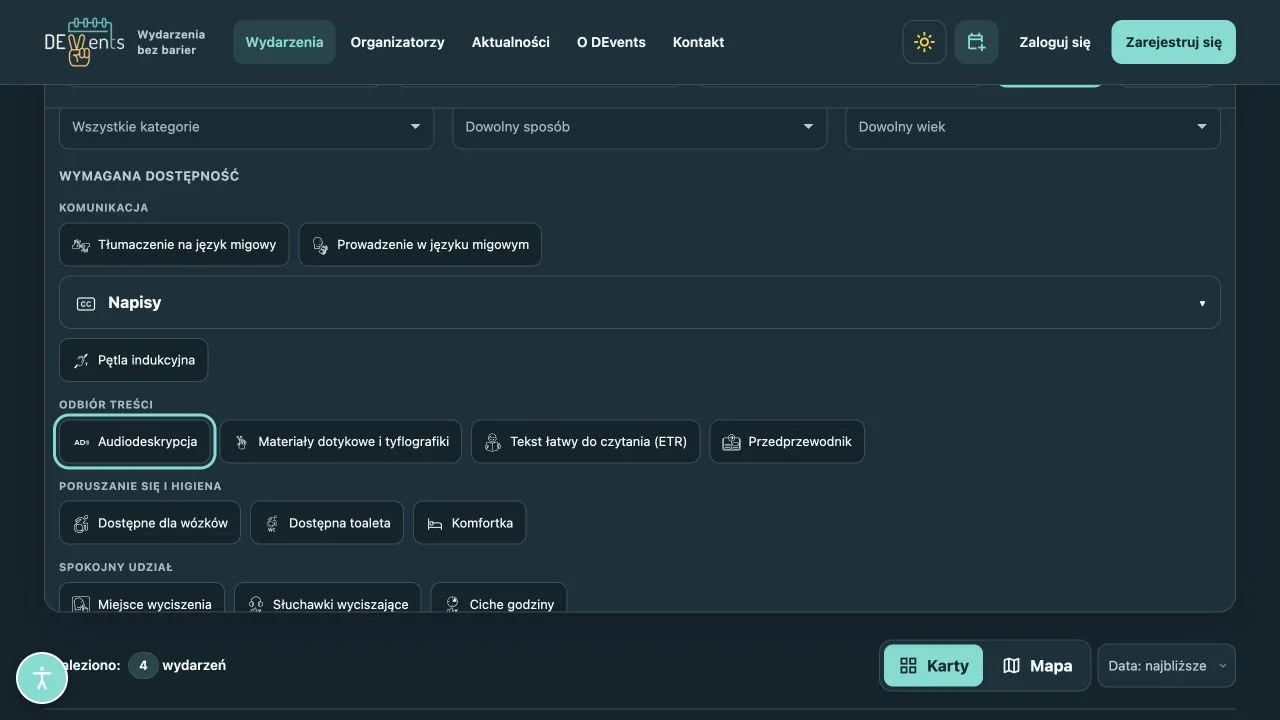Screen dimensions: 1280x720
Task: Toggle Dostępne dla wózków filter
Action: click(x=150, y=523)
